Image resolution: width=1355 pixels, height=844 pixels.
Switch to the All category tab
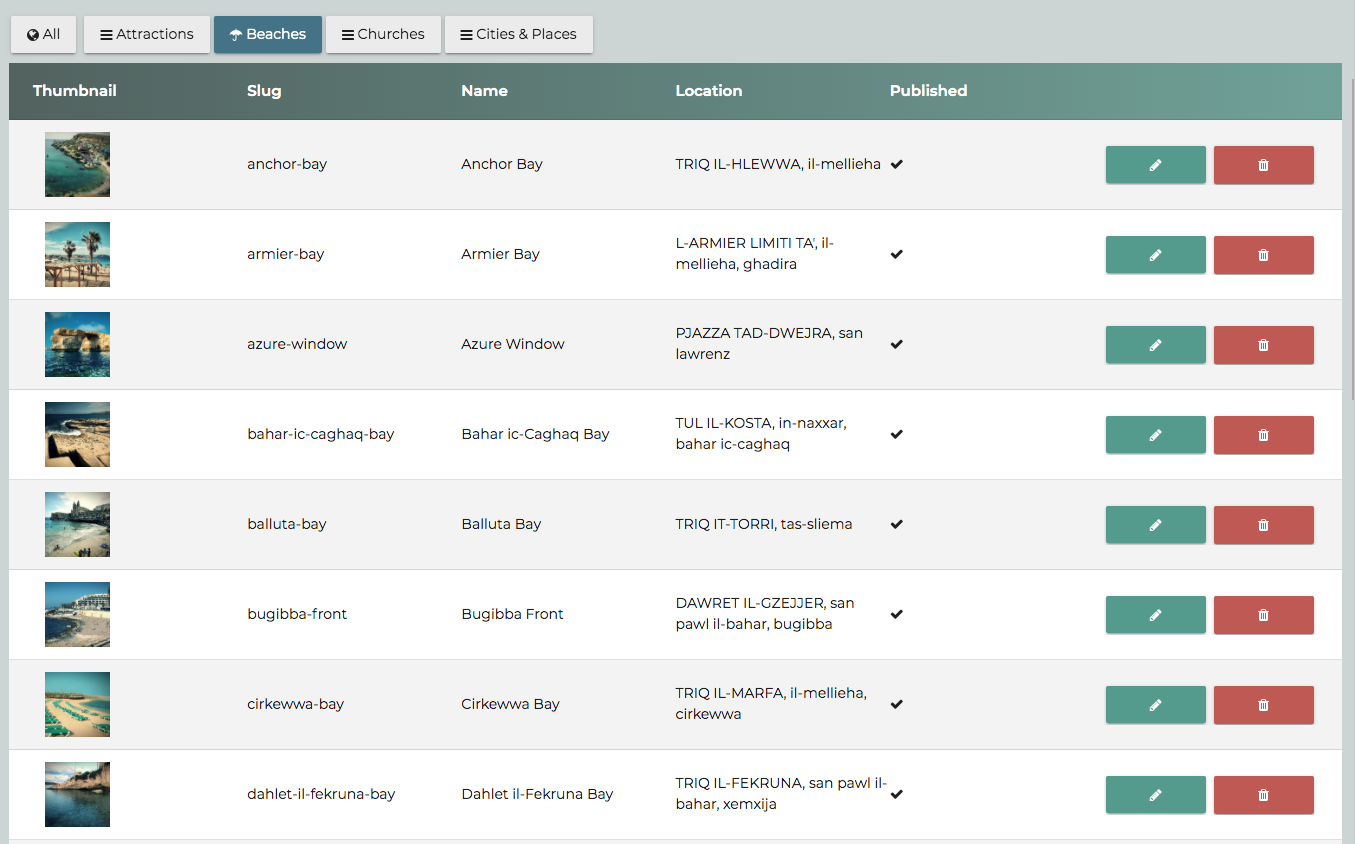(44, 34)
